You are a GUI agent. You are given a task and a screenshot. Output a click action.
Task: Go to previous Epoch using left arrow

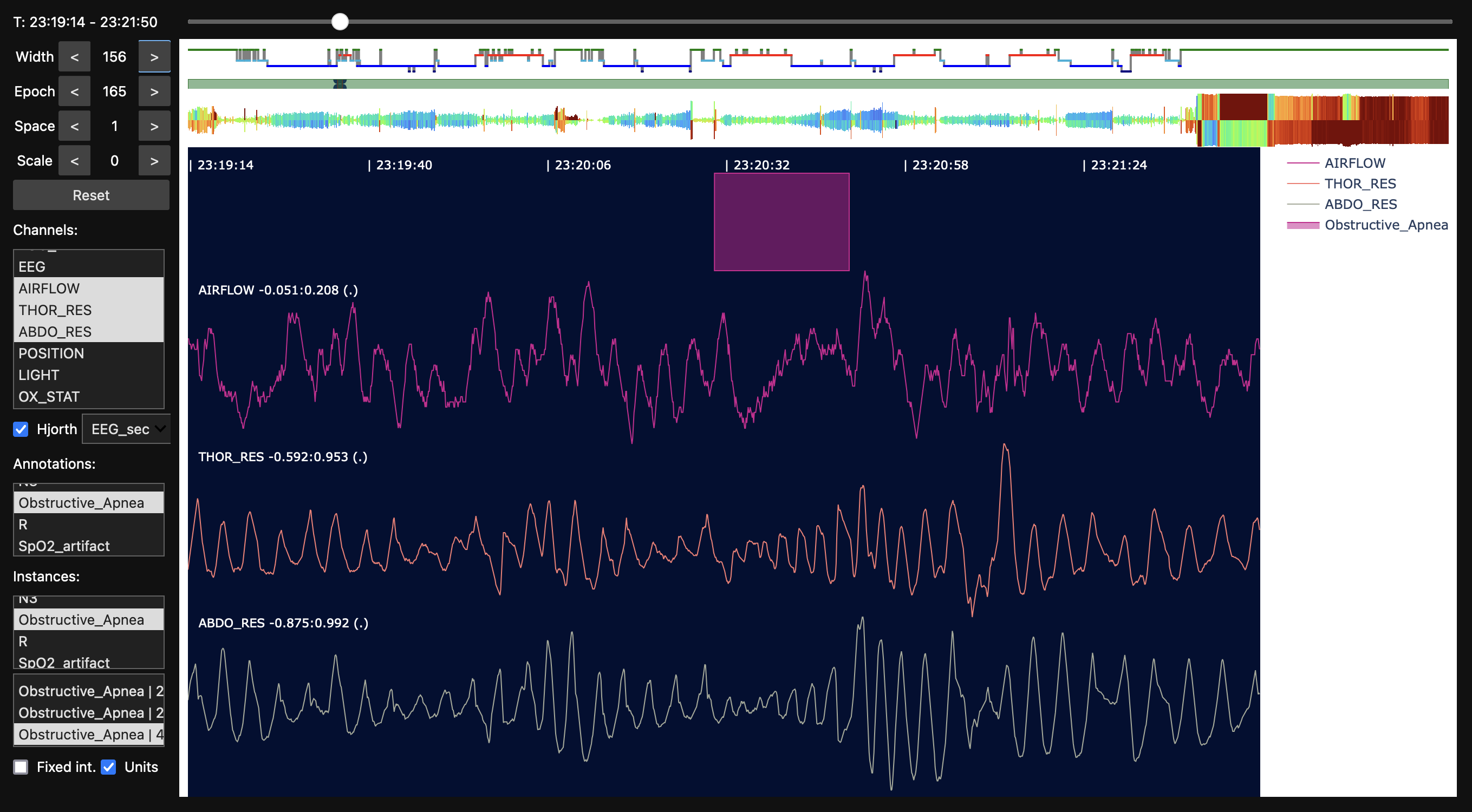pos(74,91)
